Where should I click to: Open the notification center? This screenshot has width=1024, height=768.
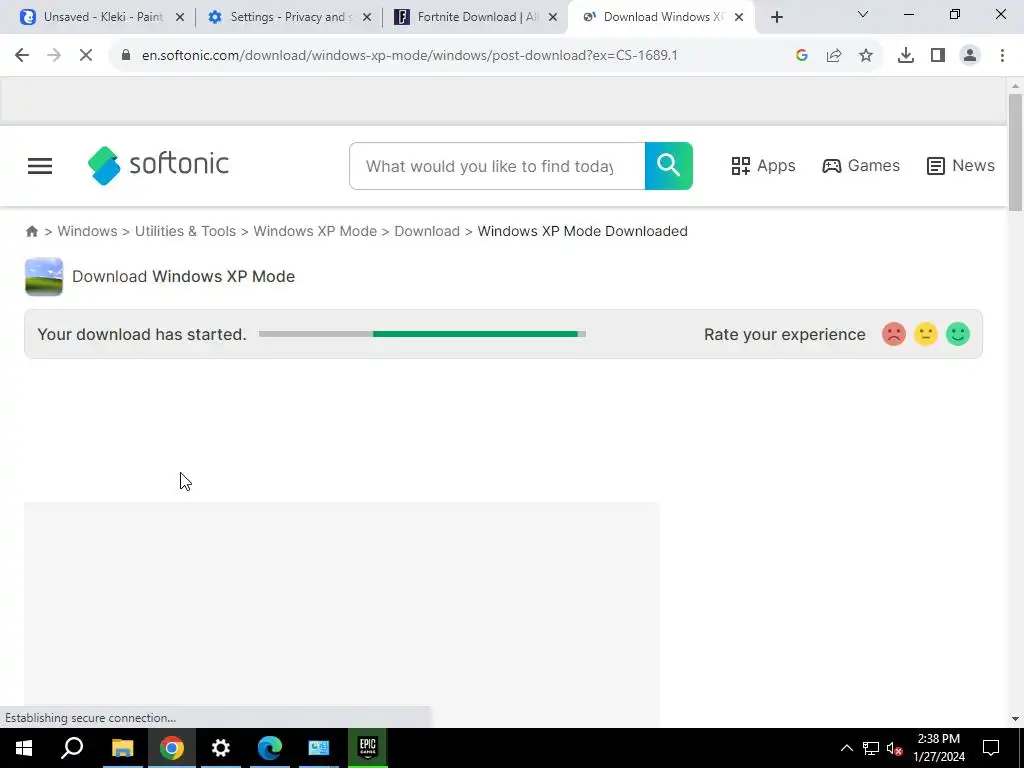coord(991,748)
